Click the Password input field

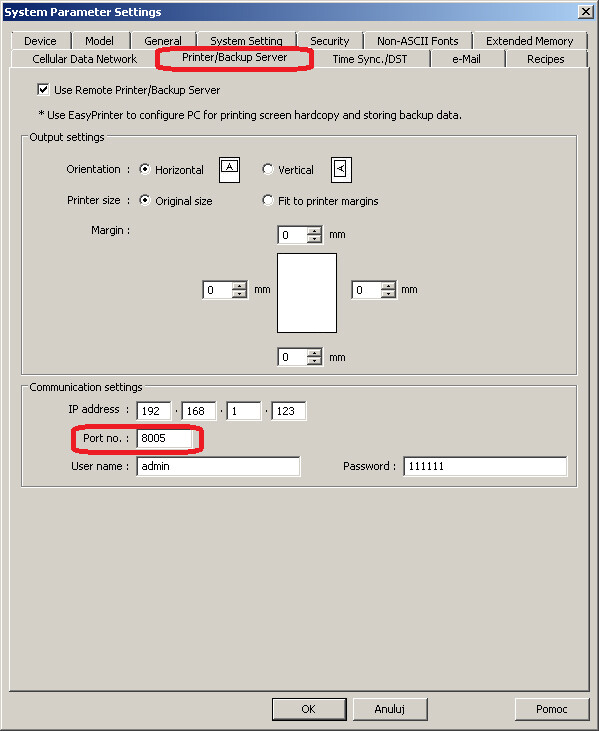click(x=485, y=466)
